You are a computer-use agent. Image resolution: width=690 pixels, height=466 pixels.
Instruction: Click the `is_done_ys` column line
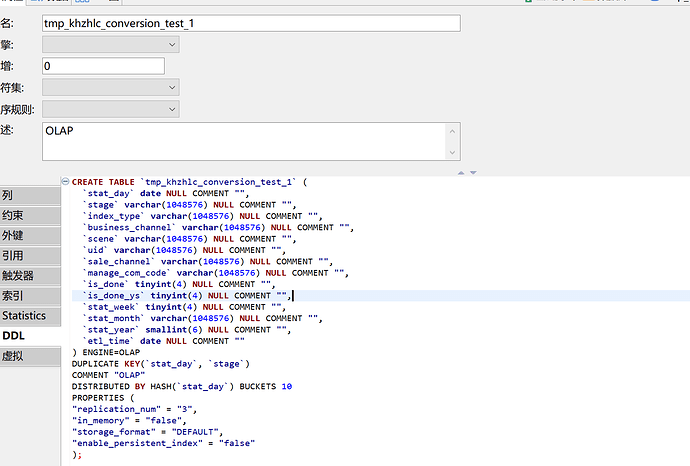point(187,296)
